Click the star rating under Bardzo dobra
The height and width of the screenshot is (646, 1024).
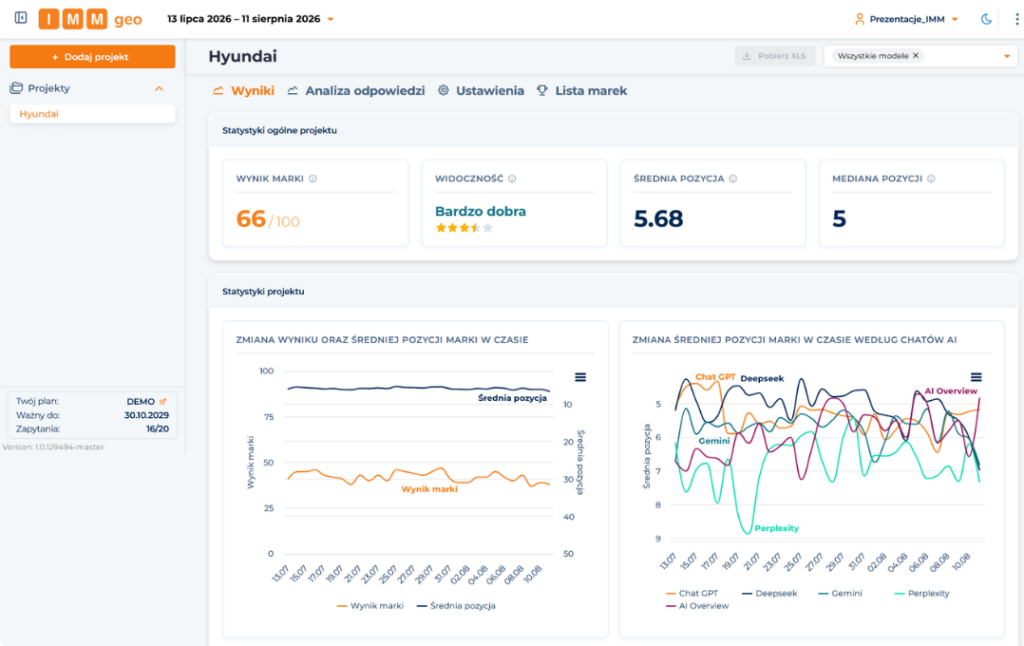pos(464,228)
